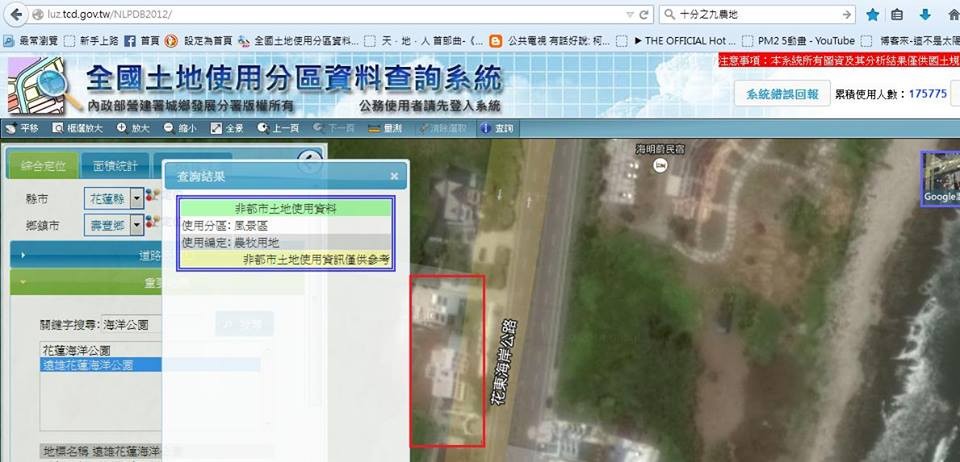The height and width of the screenshot is (462, 960).
Task: Open THE OFFICIAL Hot bookmark
Action: click(x=676, y=41)
